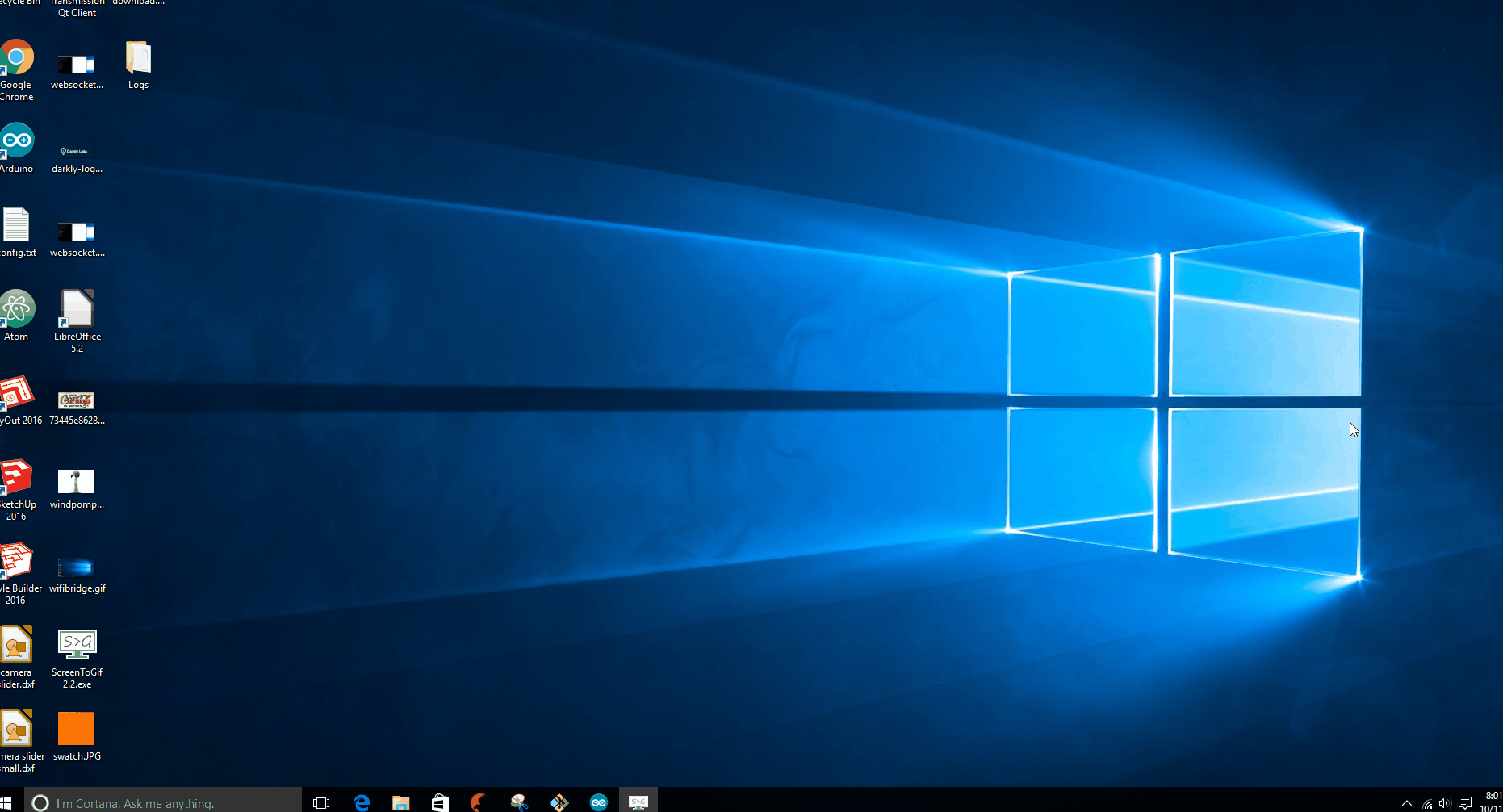Open Task View from the taskbar
Image resolution: width=1503 pixels, height=812 pixels.
(x=321, y=802)
